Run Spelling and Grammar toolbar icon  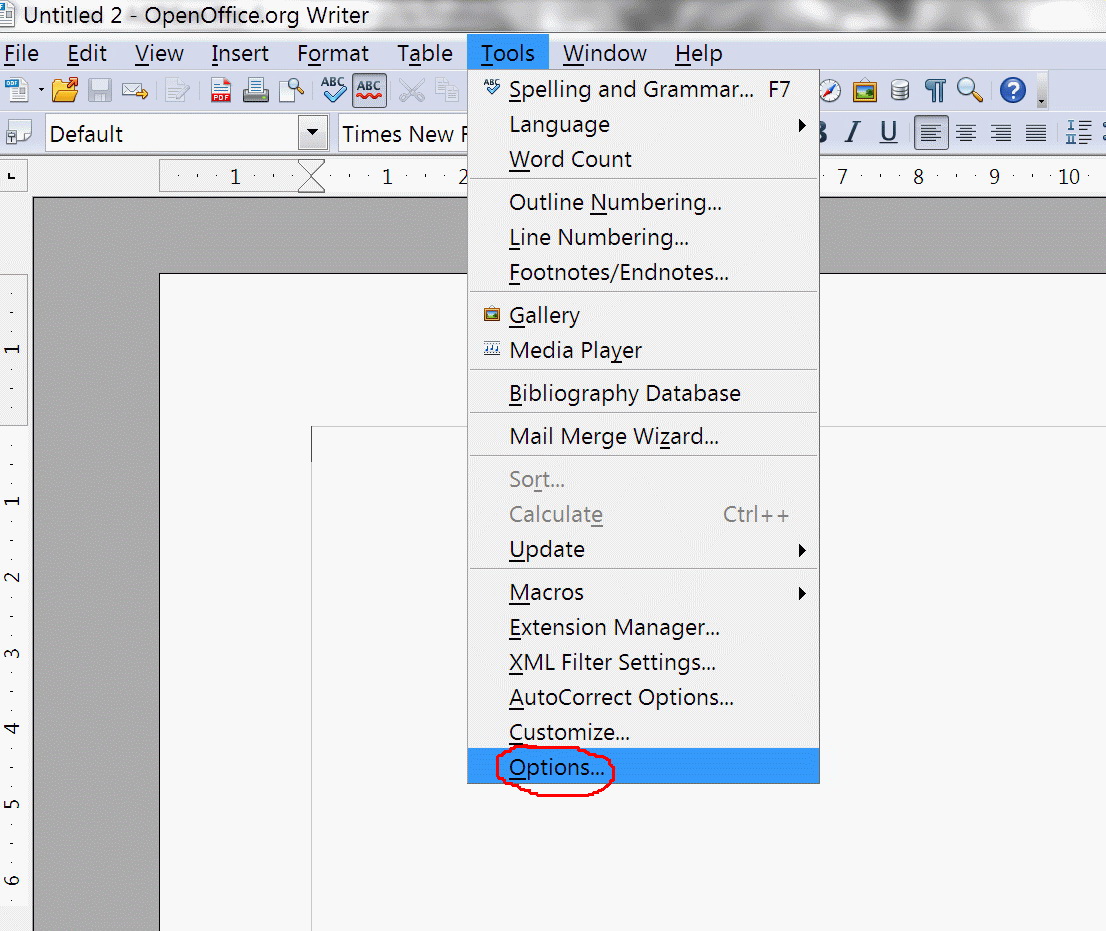[x=333, y=90]
